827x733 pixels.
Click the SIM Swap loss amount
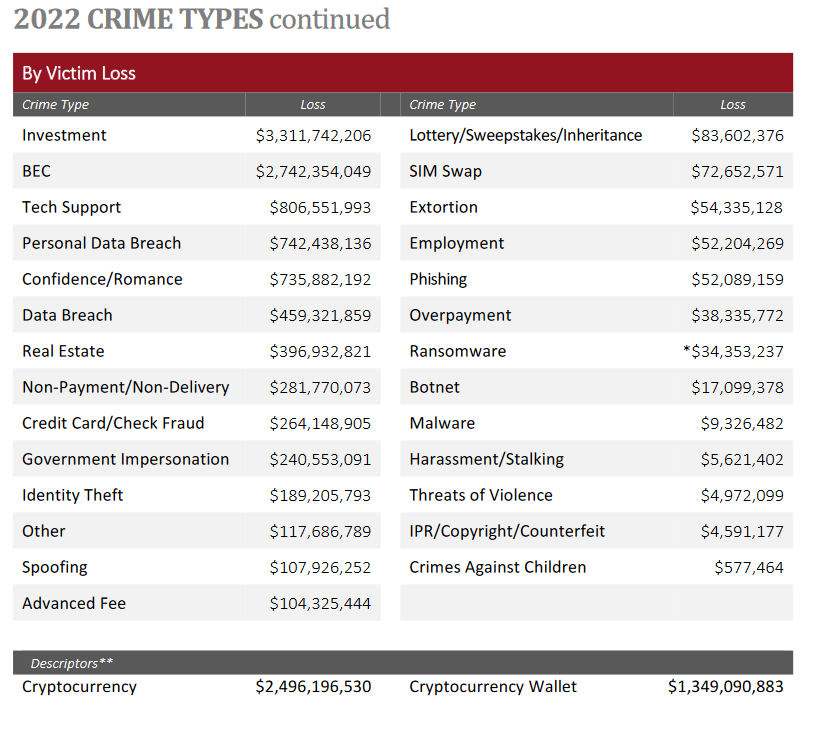pos(737,171)
